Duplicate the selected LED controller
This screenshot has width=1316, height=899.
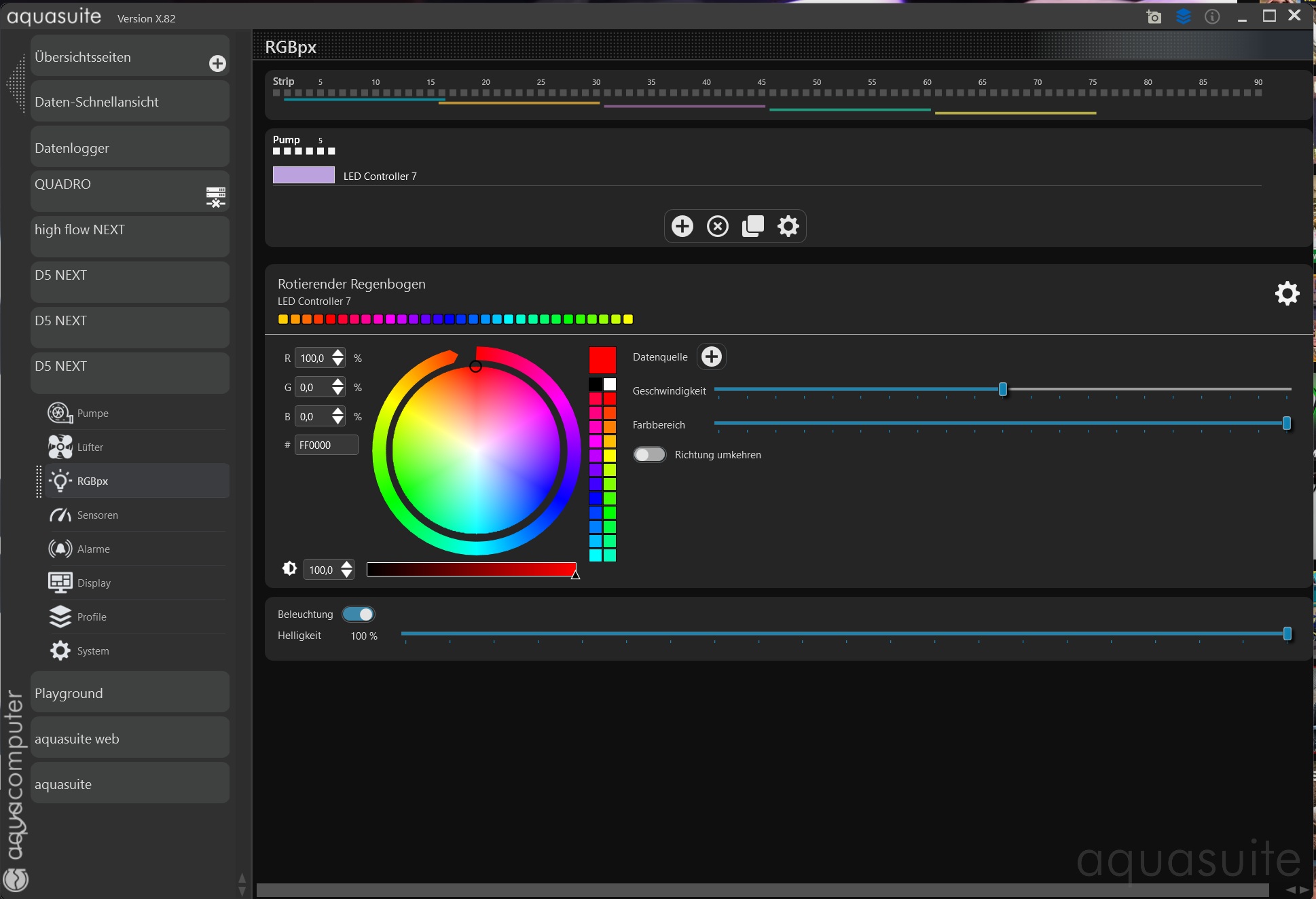coord(753,226)
